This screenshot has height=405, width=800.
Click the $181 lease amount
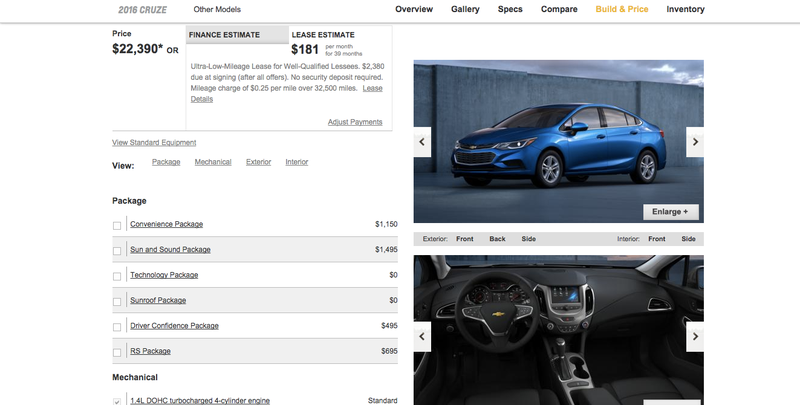[305, 49]
